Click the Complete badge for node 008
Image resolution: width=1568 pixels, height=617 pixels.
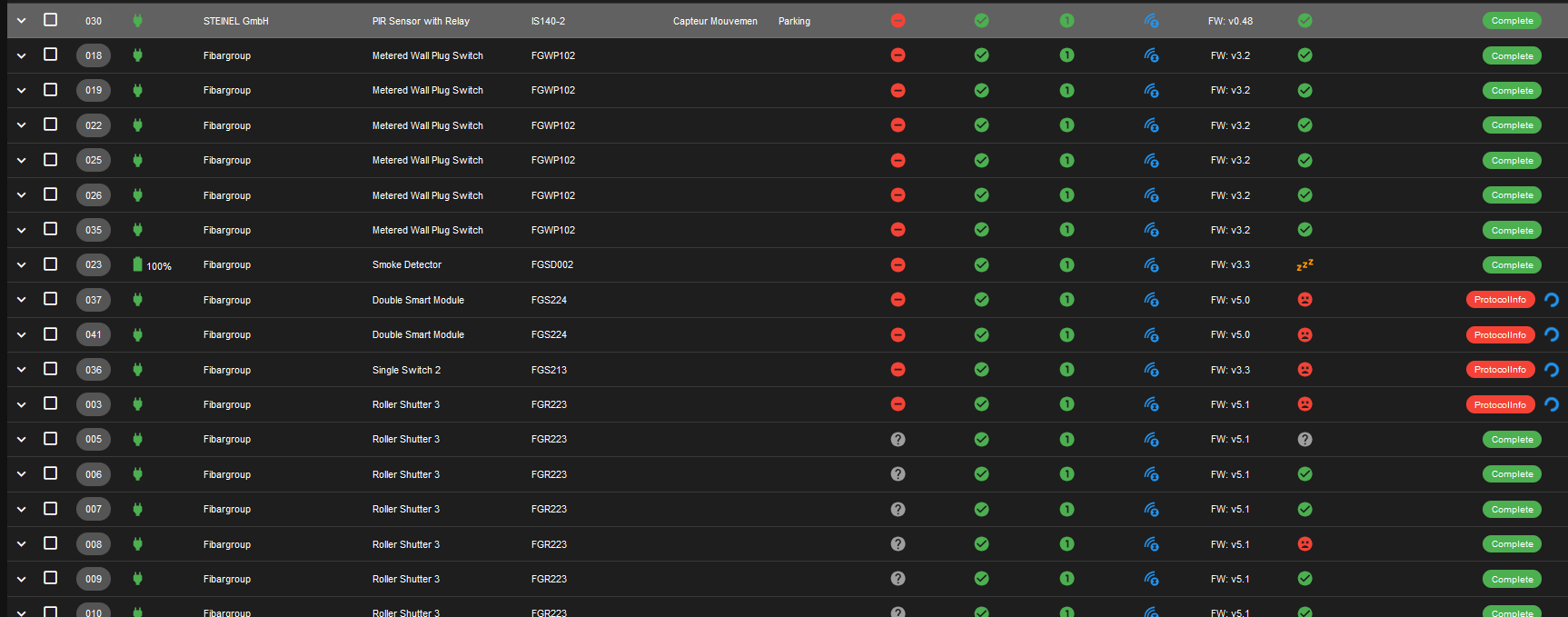(1512, 543)
